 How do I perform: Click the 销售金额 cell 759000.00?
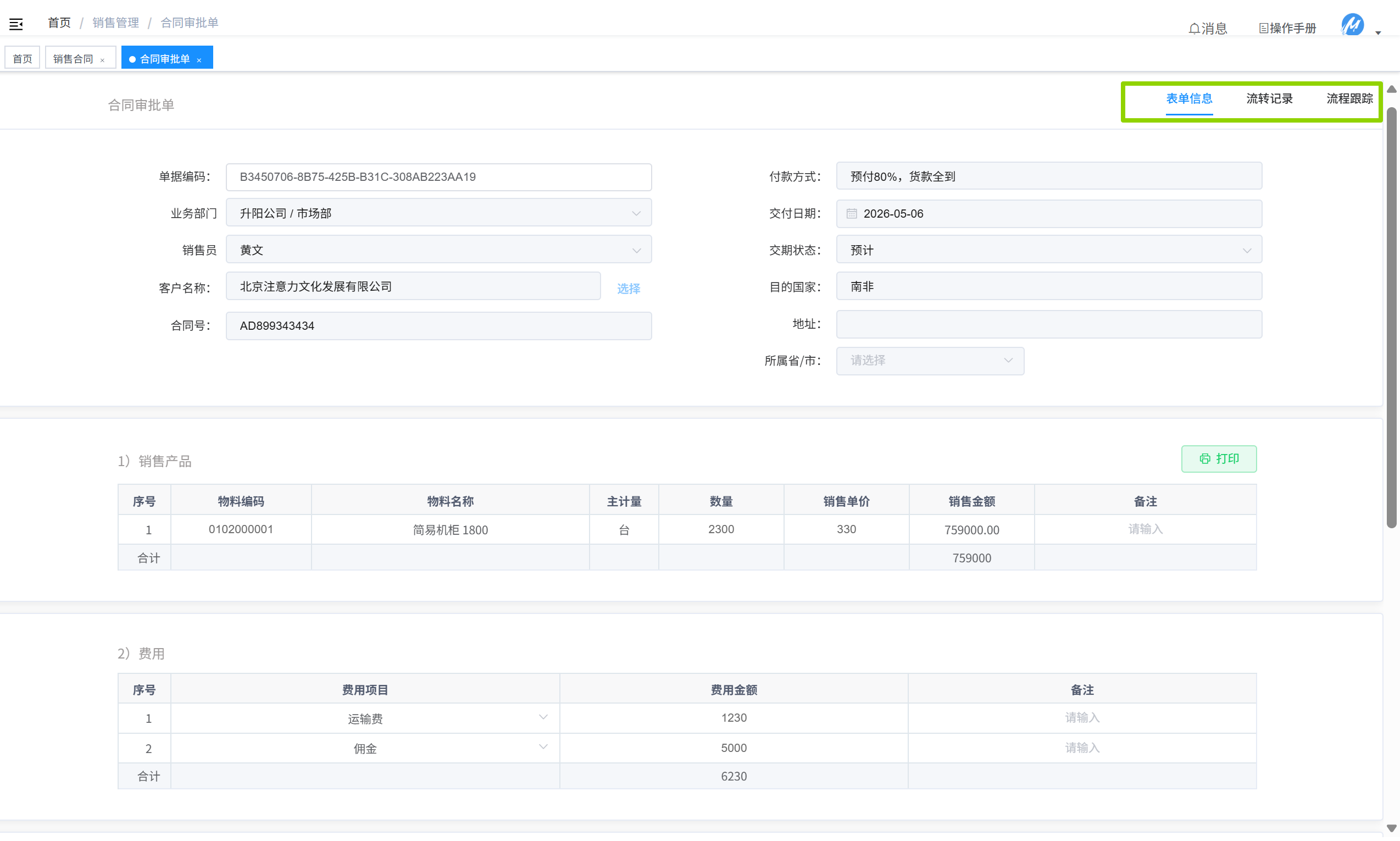(971, 530)
